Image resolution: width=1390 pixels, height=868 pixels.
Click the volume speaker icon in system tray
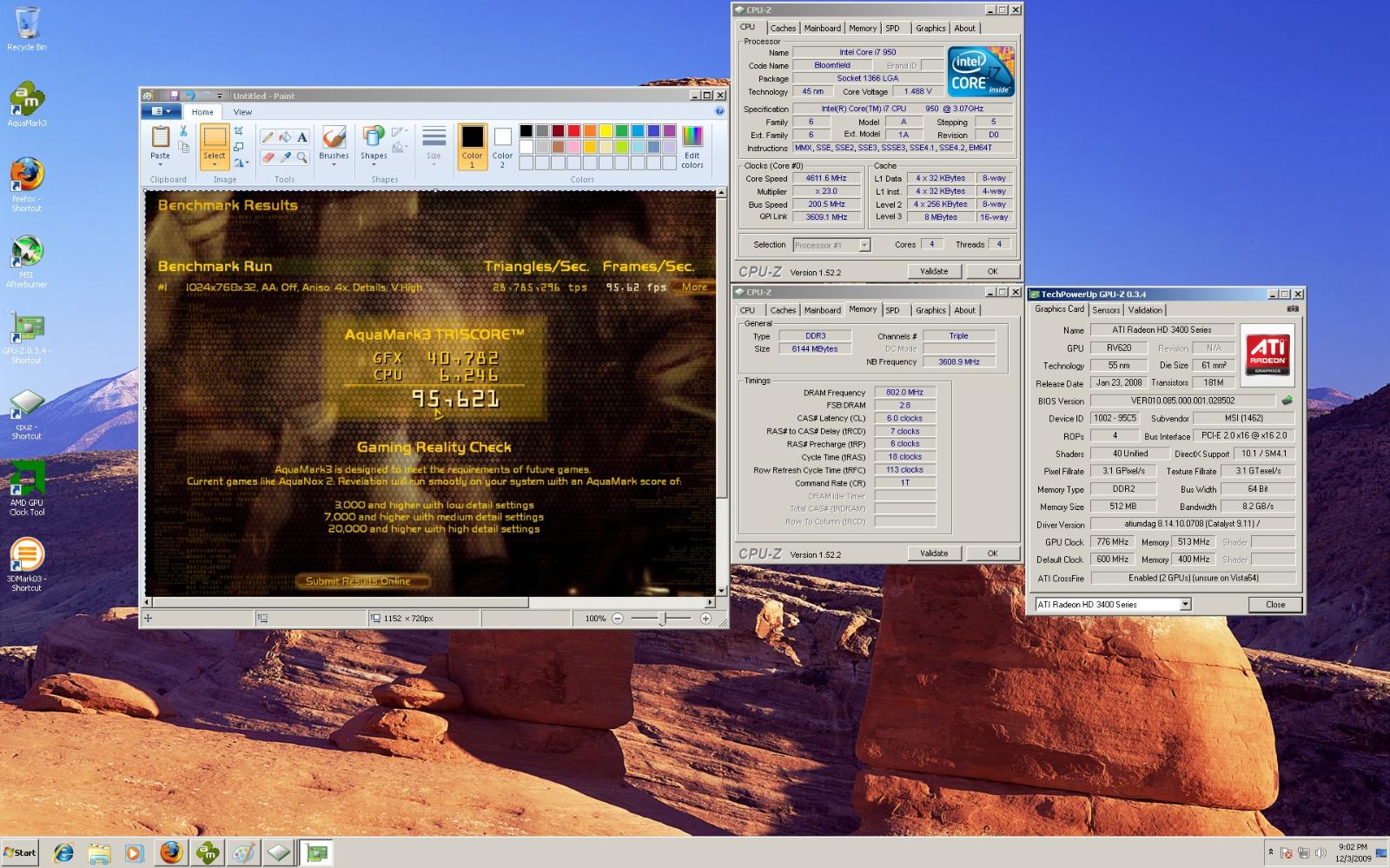pos(1320,853)
